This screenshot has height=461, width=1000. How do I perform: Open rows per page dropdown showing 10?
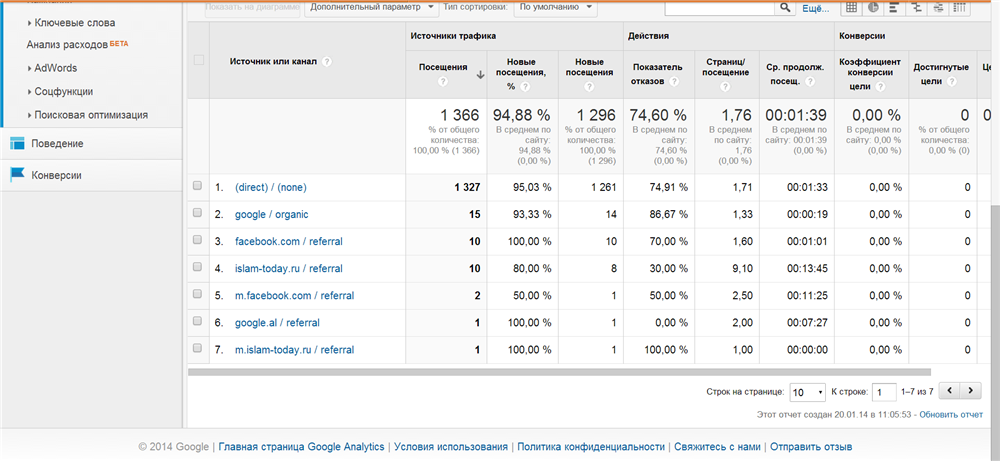pyautogui.click(x=807, y=392)
